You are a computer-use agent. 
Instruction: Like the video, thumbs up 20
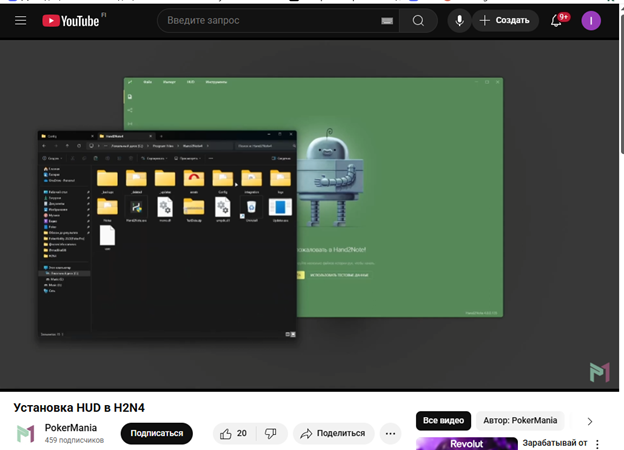(234, 433)
